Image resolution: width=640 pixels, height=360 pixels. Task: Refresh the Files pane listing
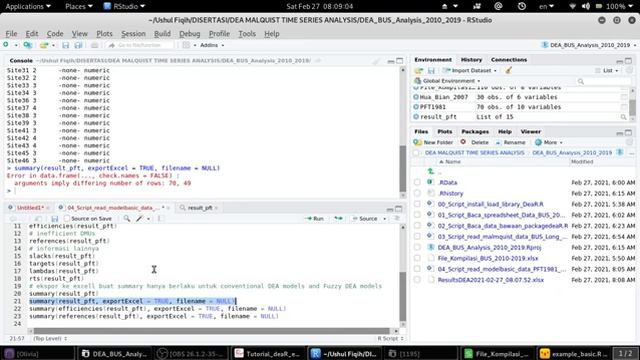629,142
